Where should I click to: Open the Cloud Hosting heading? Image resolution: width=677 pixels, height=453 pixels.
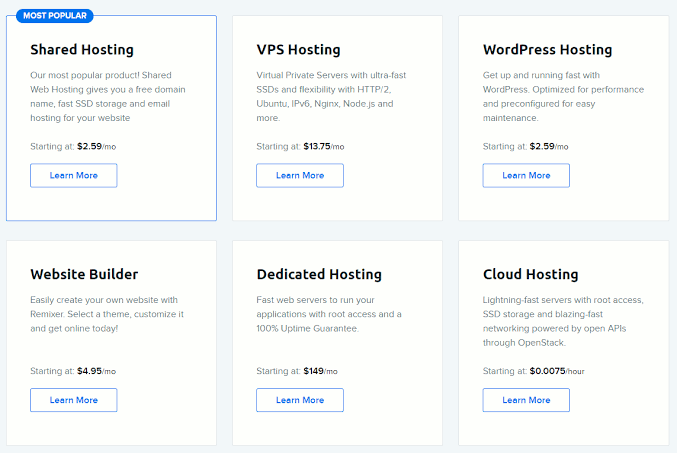530,274
